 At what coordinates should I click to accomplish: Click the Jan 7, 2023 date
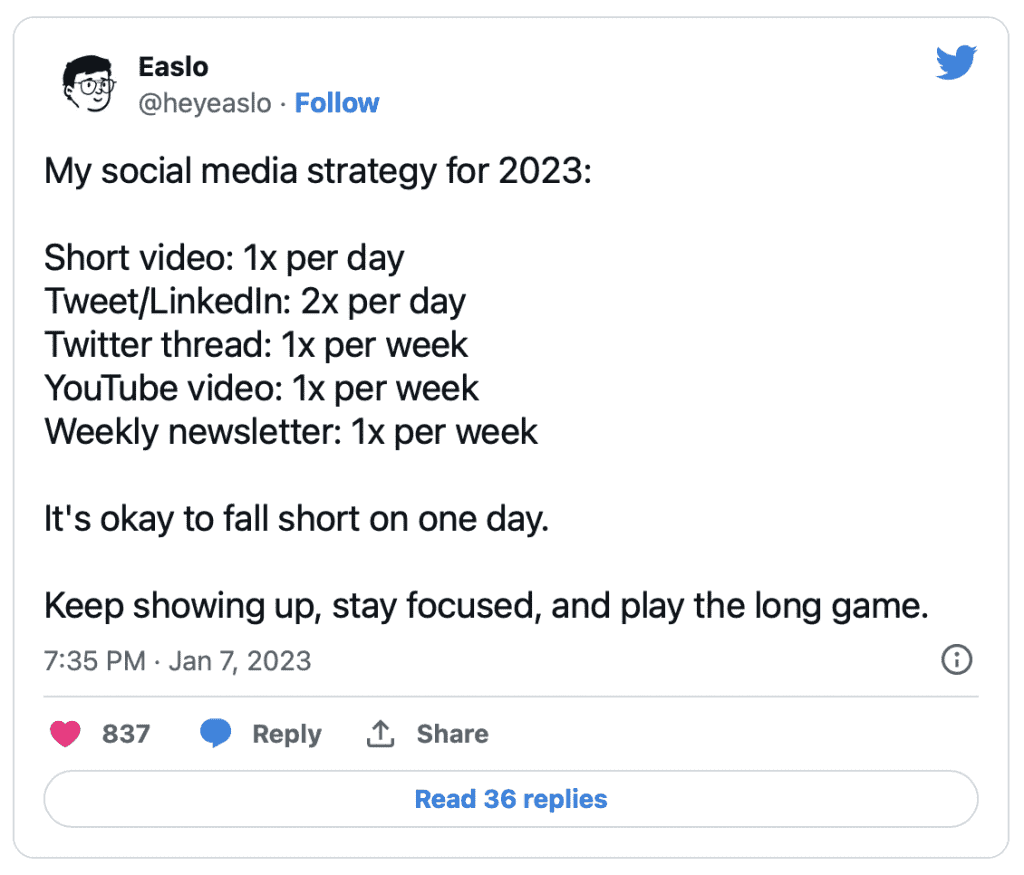tap(240, 661)
